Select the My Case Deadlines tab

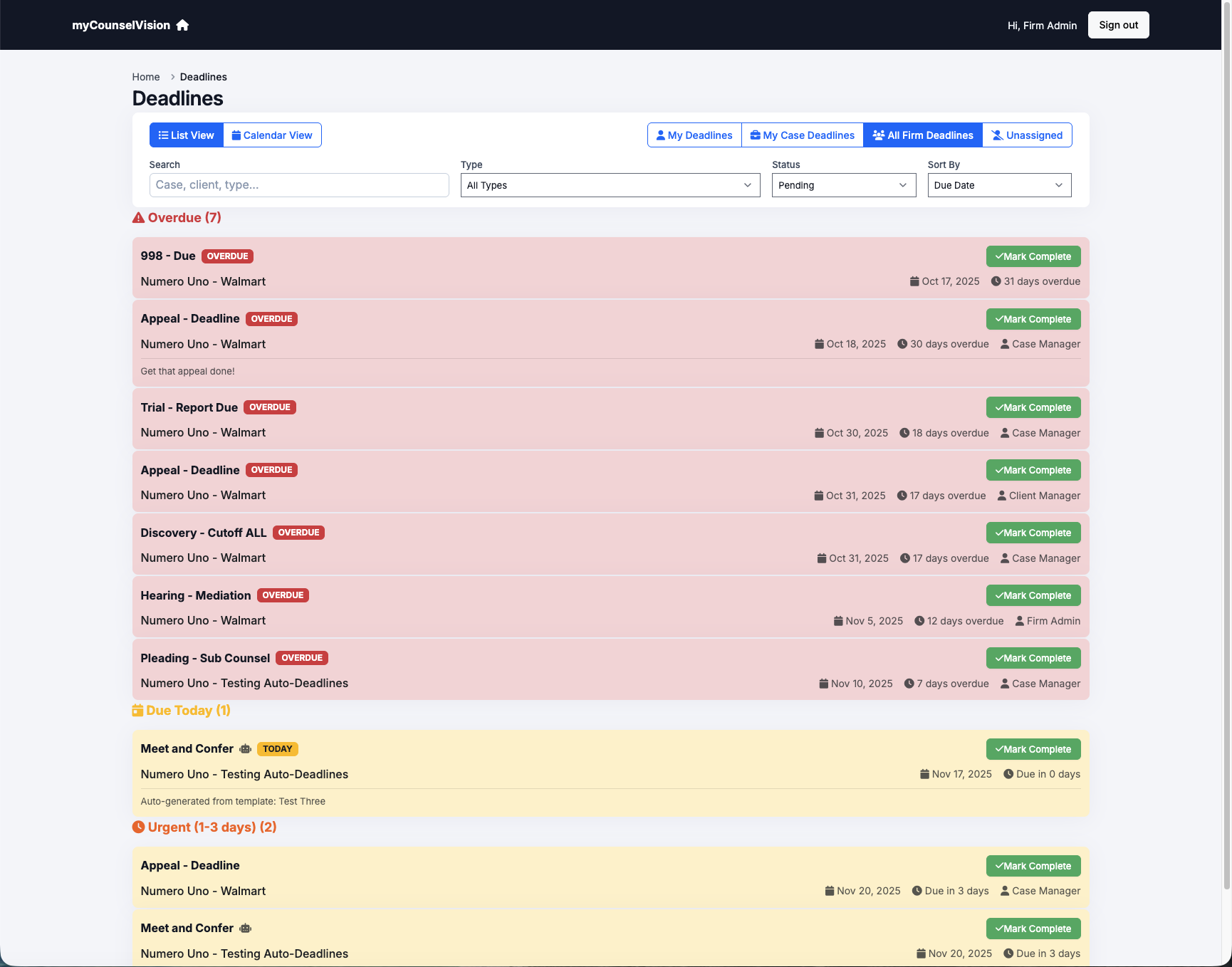802,135
